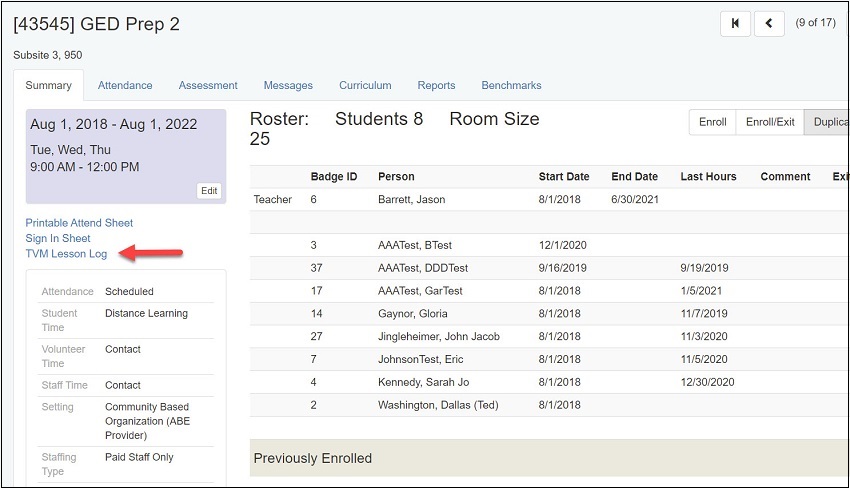Go to previous record arrow icon
Image resolution: width=850 pixels, height=488 pixels.
(x=769, y=23)
